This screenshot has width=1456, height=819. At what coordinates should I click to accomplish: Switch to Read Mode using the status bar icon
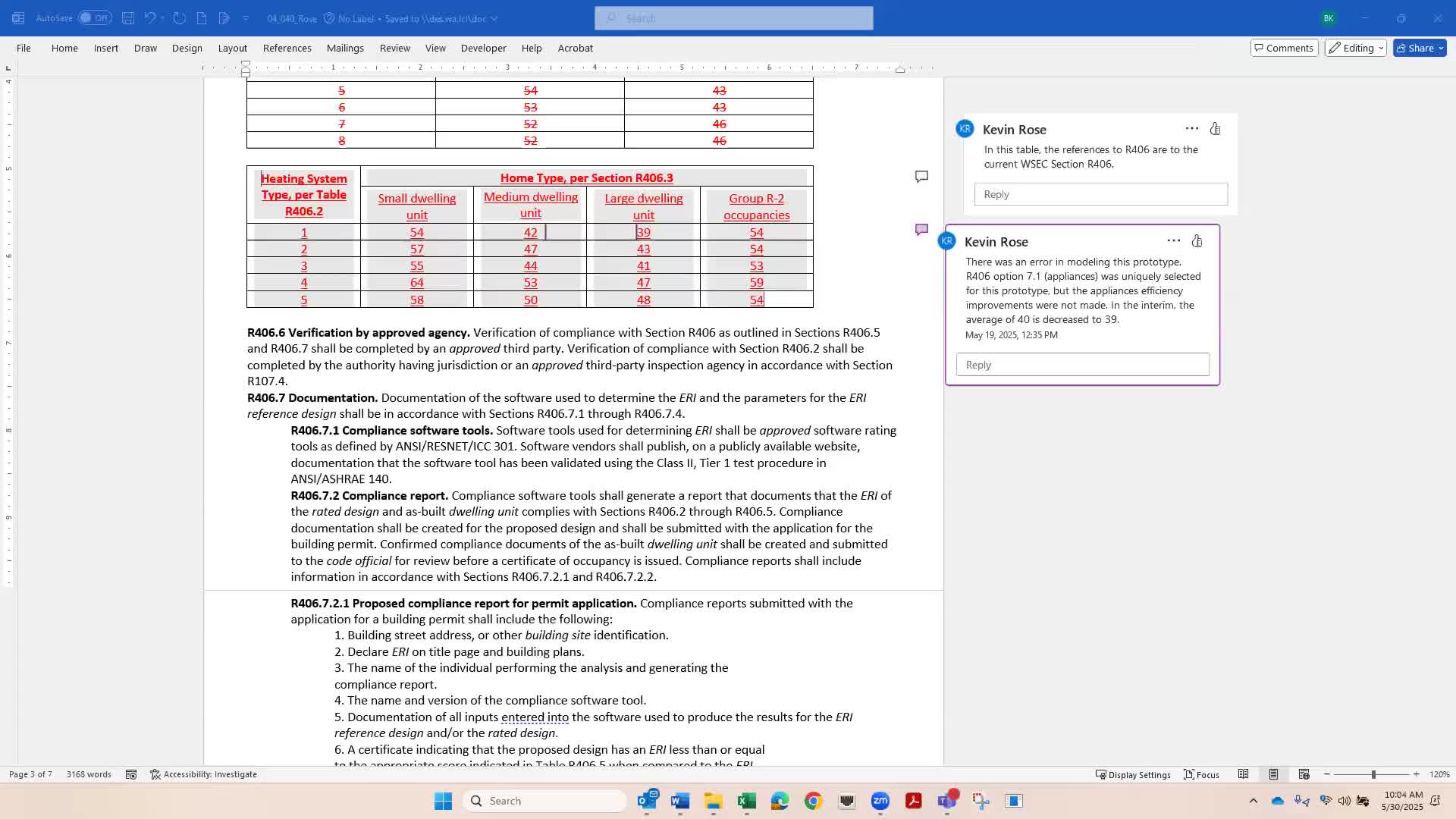(1243, 774)
